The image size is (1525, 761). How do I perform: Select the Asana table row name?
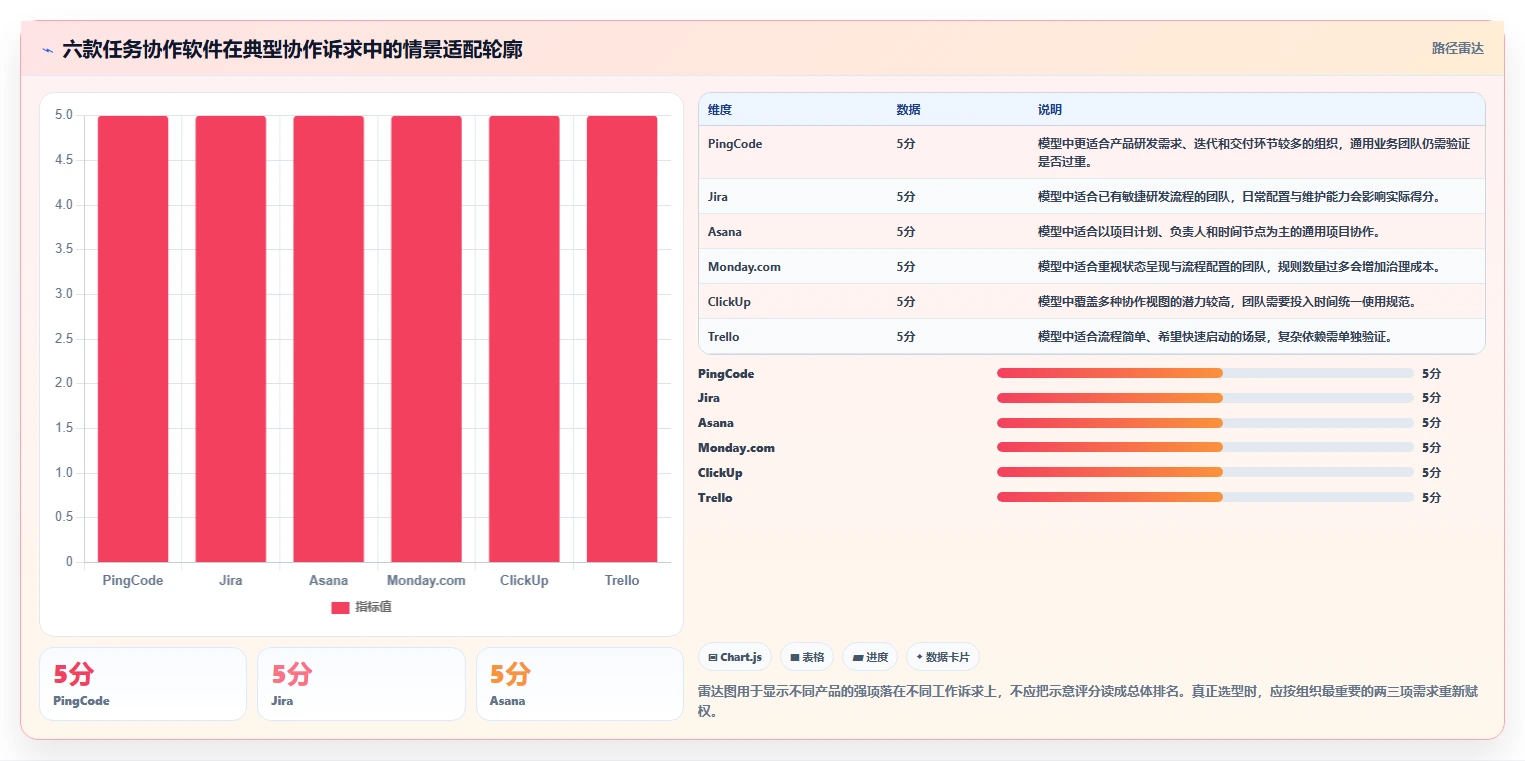point(725,232)
